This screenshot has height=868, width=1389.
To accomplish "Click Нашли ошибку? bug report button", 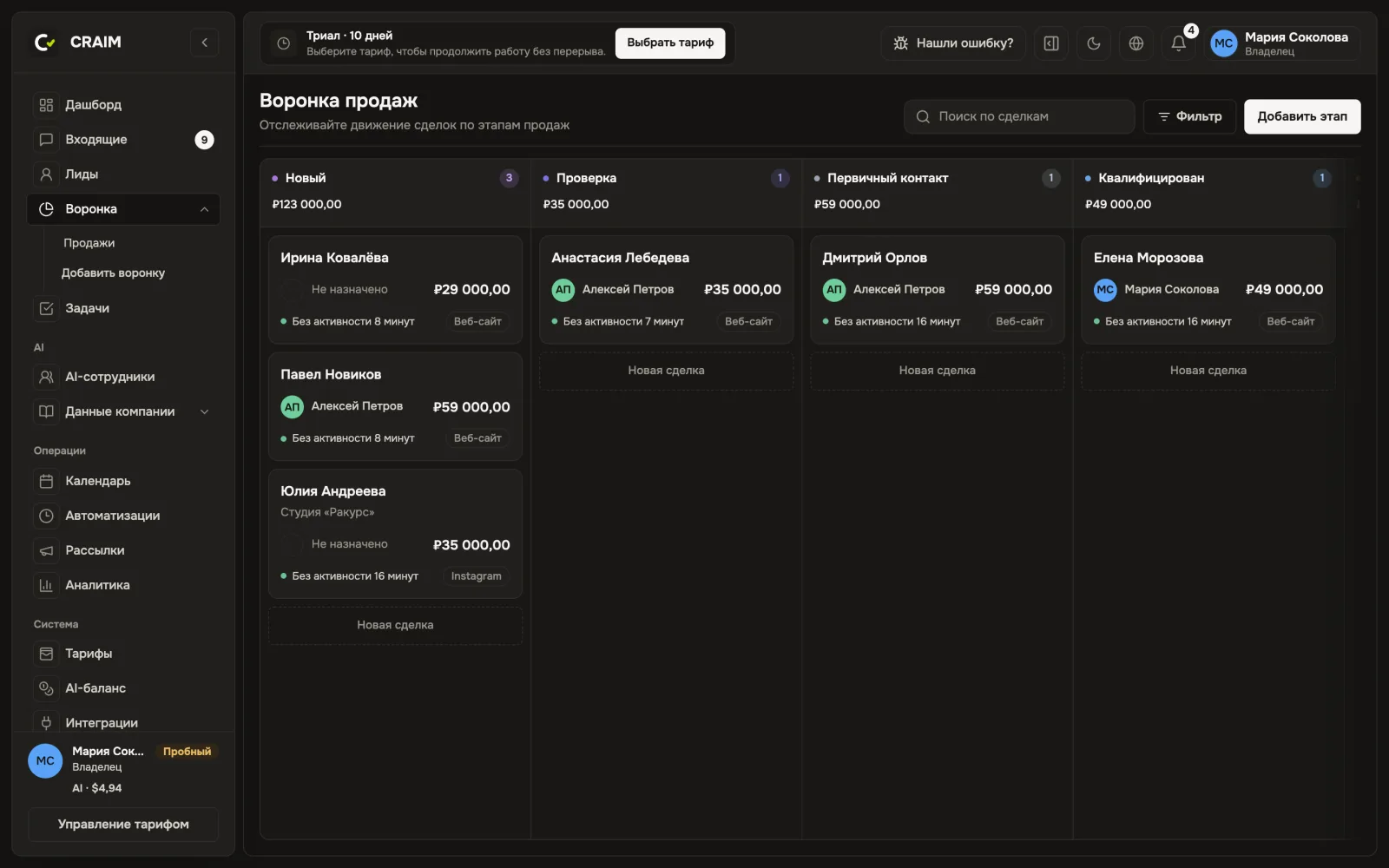I will 953,43.
